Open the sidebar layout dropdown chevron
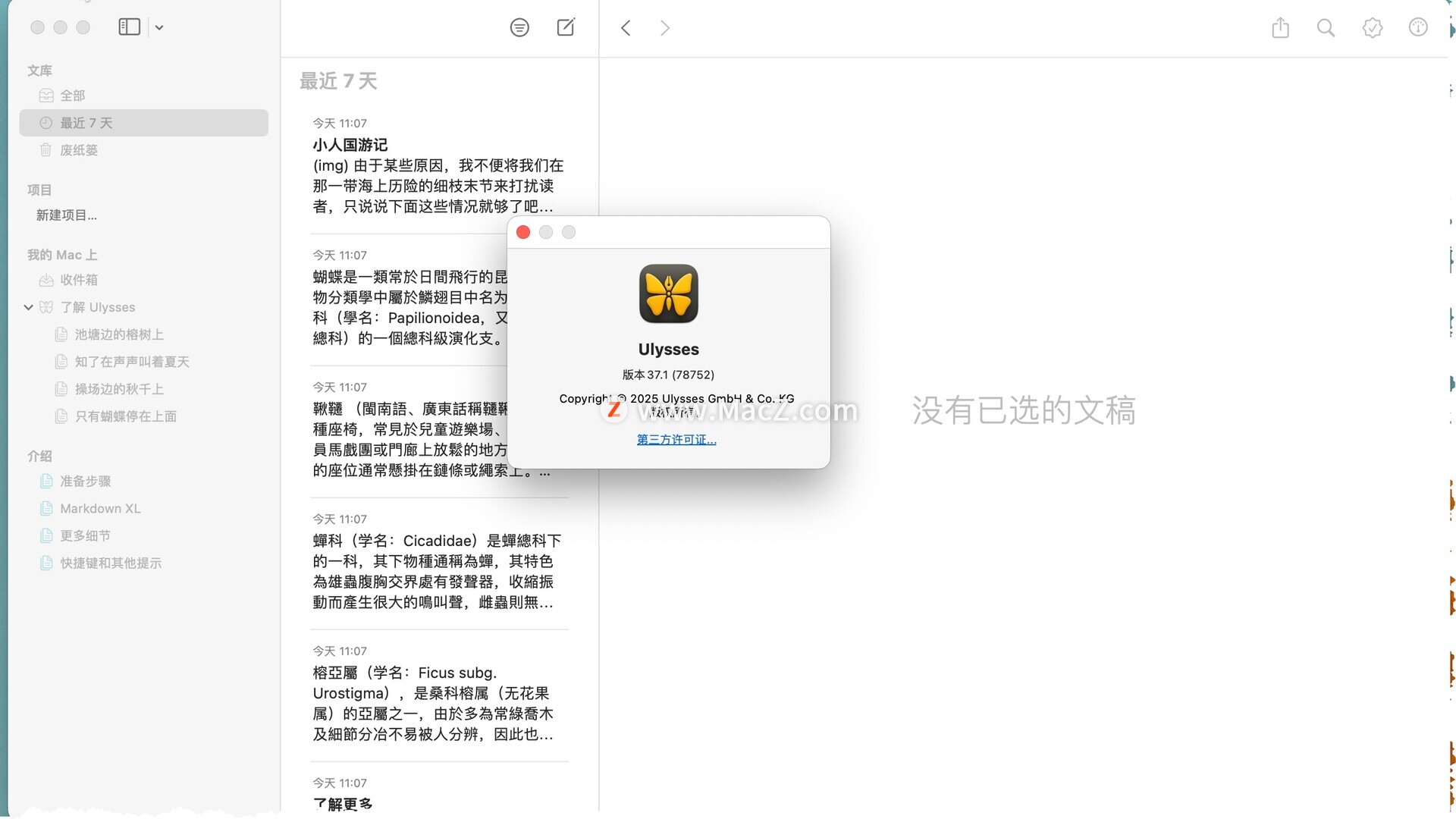The width and height of the screenshot is (1456, 819). pyautogui.click(x=159, y=28)
